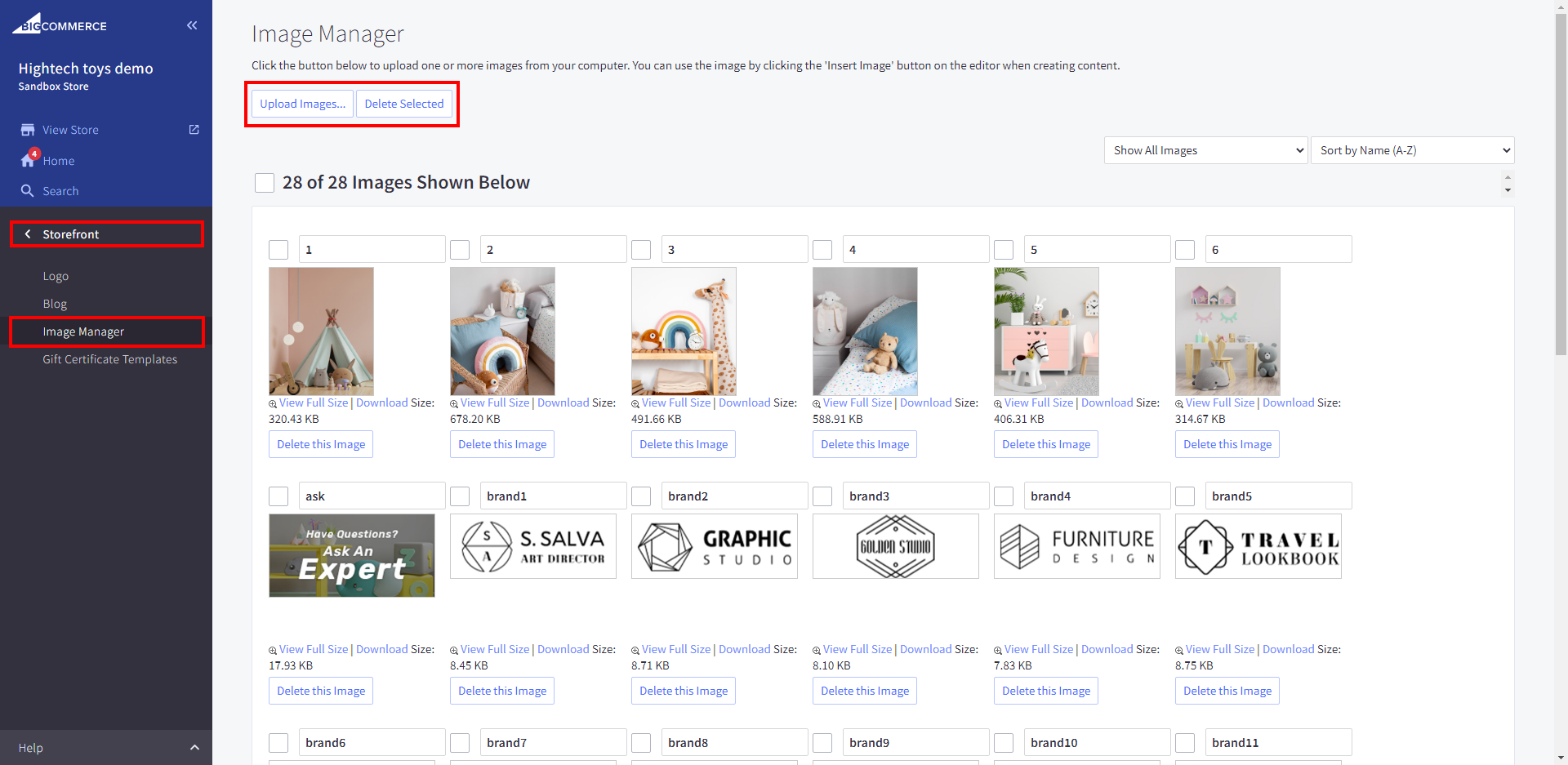Open store via external link icon
This screenshot has height=765, width=1568.
(x=194, y=130)
